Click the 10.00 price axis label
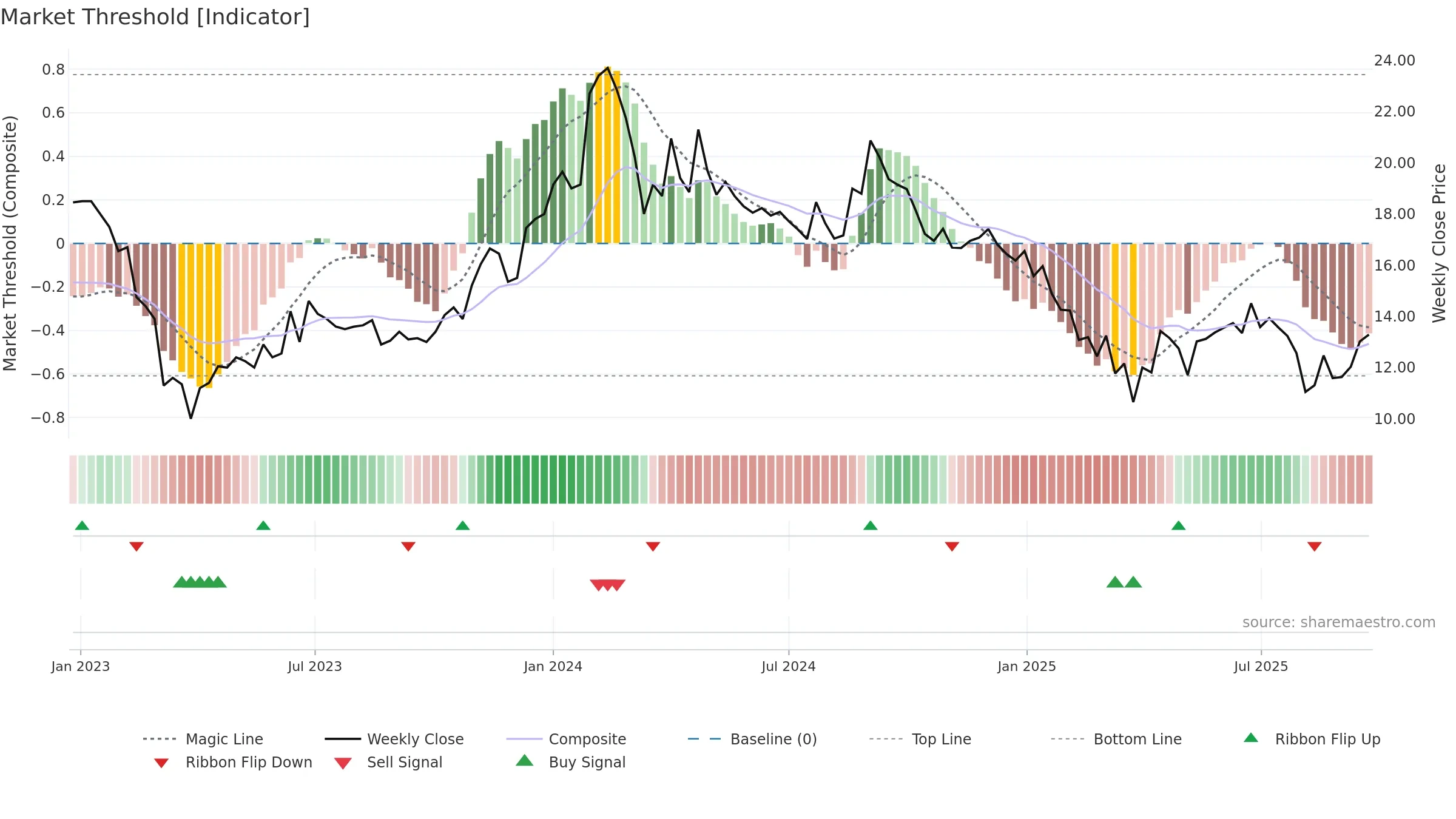This screenshot has height=819, width=1456. tap(1395, 419)
